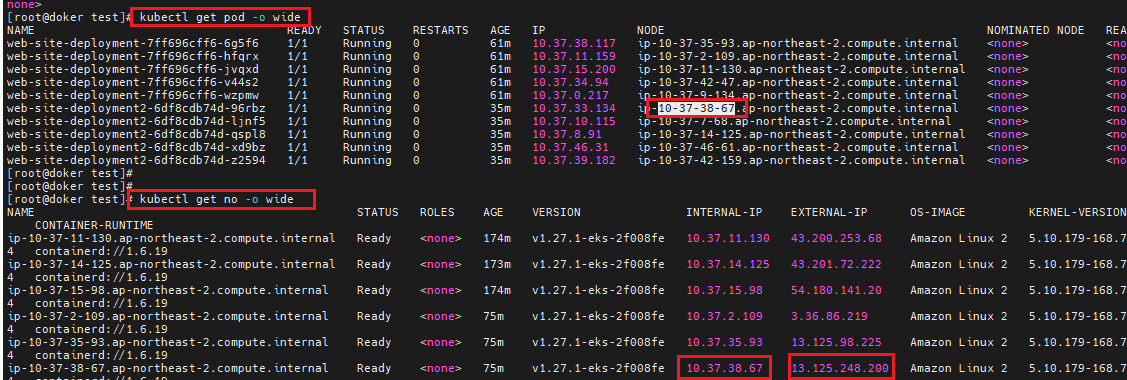Viewport: 1127px width, 380px height.
Task: Click external IP 43.201.72.222
Action: pyautogui.click(x=837, y=264)
